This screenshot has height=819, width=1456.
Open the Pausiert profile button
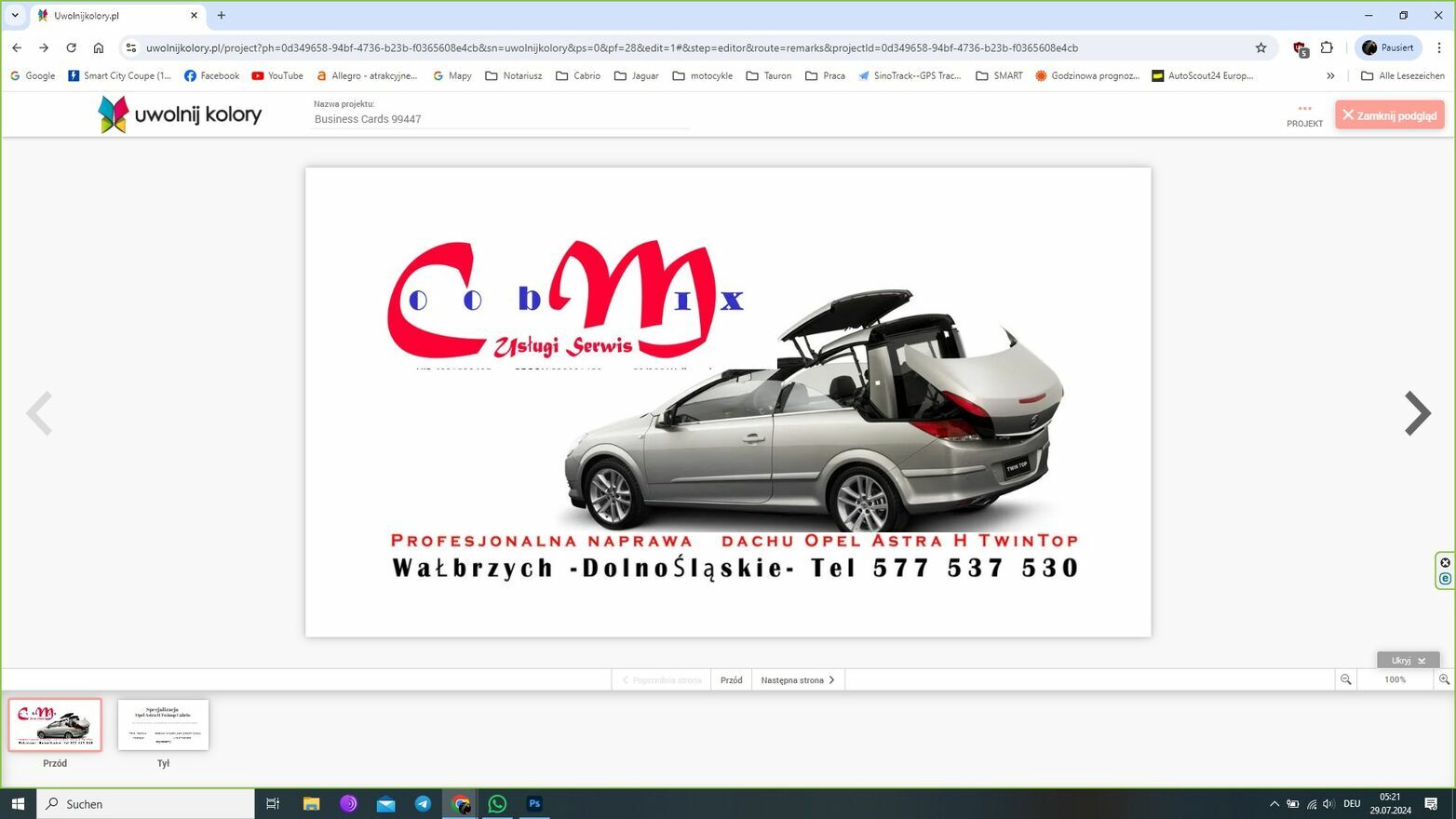[1388, 47]
